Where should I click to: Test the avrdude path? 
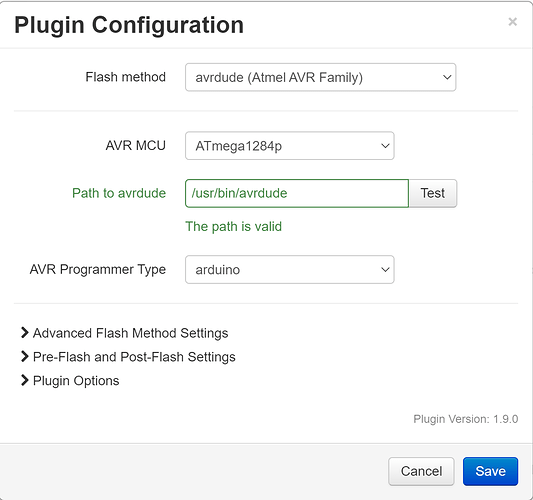[x=433, y=193]
